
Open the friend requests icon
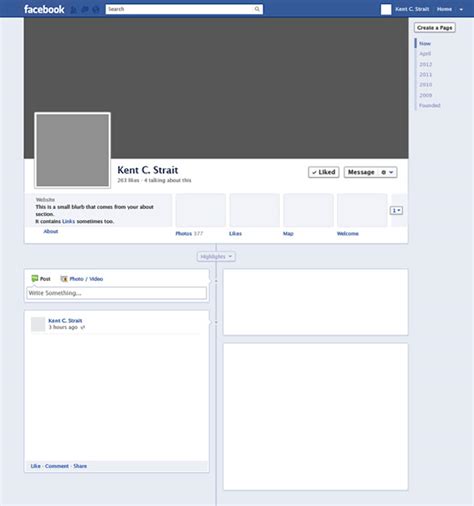click(x=74, y=10)
